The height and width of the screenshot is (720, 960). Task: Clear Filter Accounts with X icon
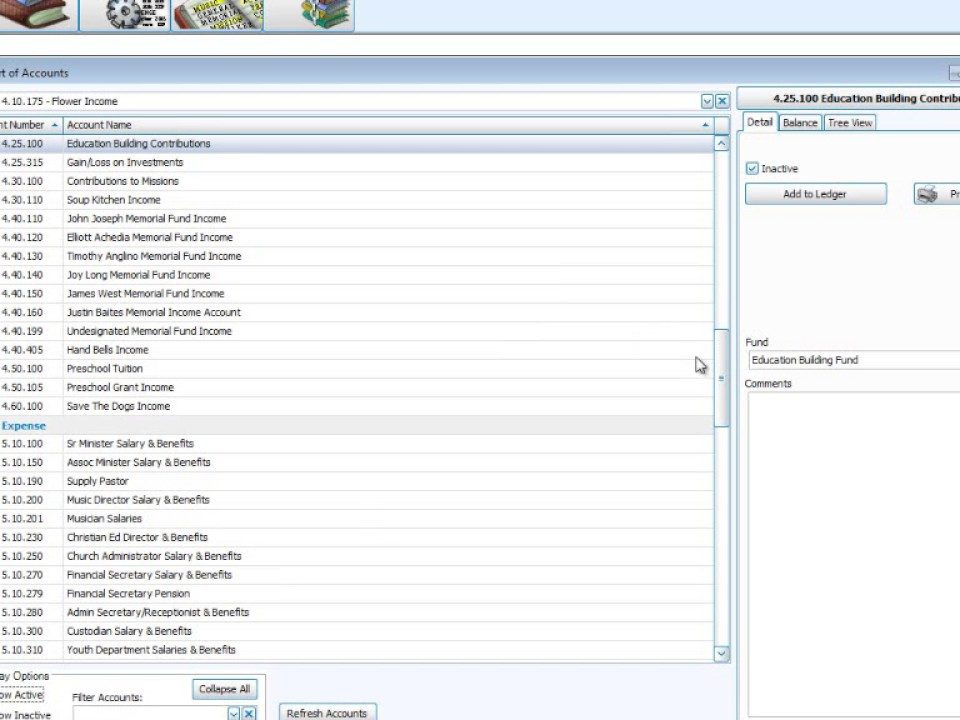[x=249, y=713]
